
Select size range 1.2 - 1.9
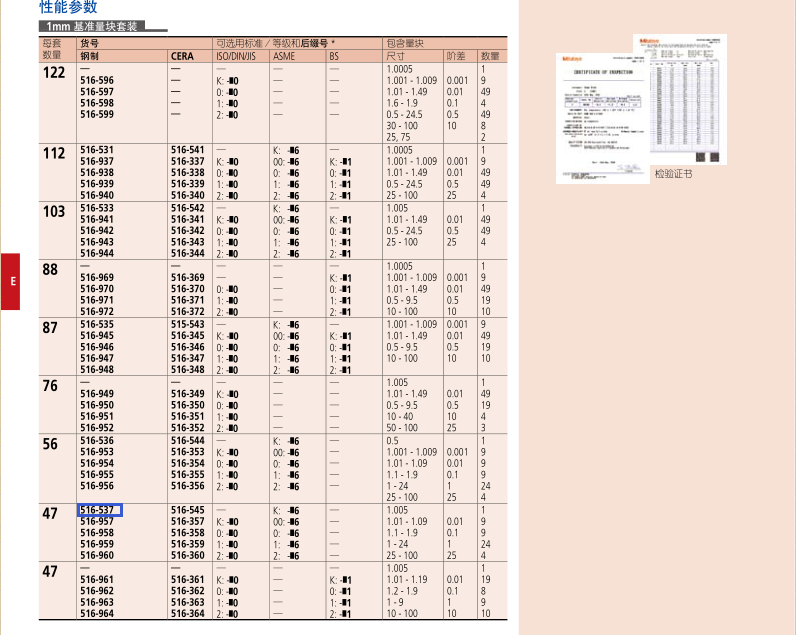coord(402,591)
